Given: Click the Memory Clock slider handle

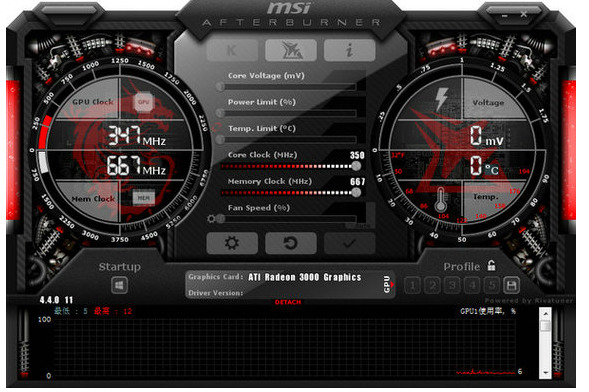Looking at the screenshot, I should point(356,192).
